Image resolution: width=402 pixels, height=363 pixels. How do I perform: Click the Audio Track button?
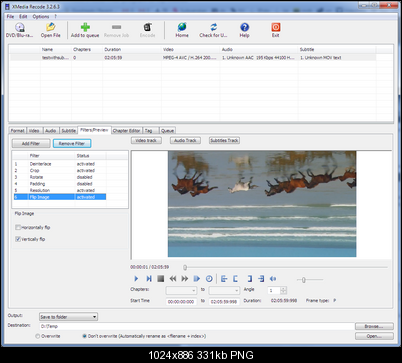[185, 140]
